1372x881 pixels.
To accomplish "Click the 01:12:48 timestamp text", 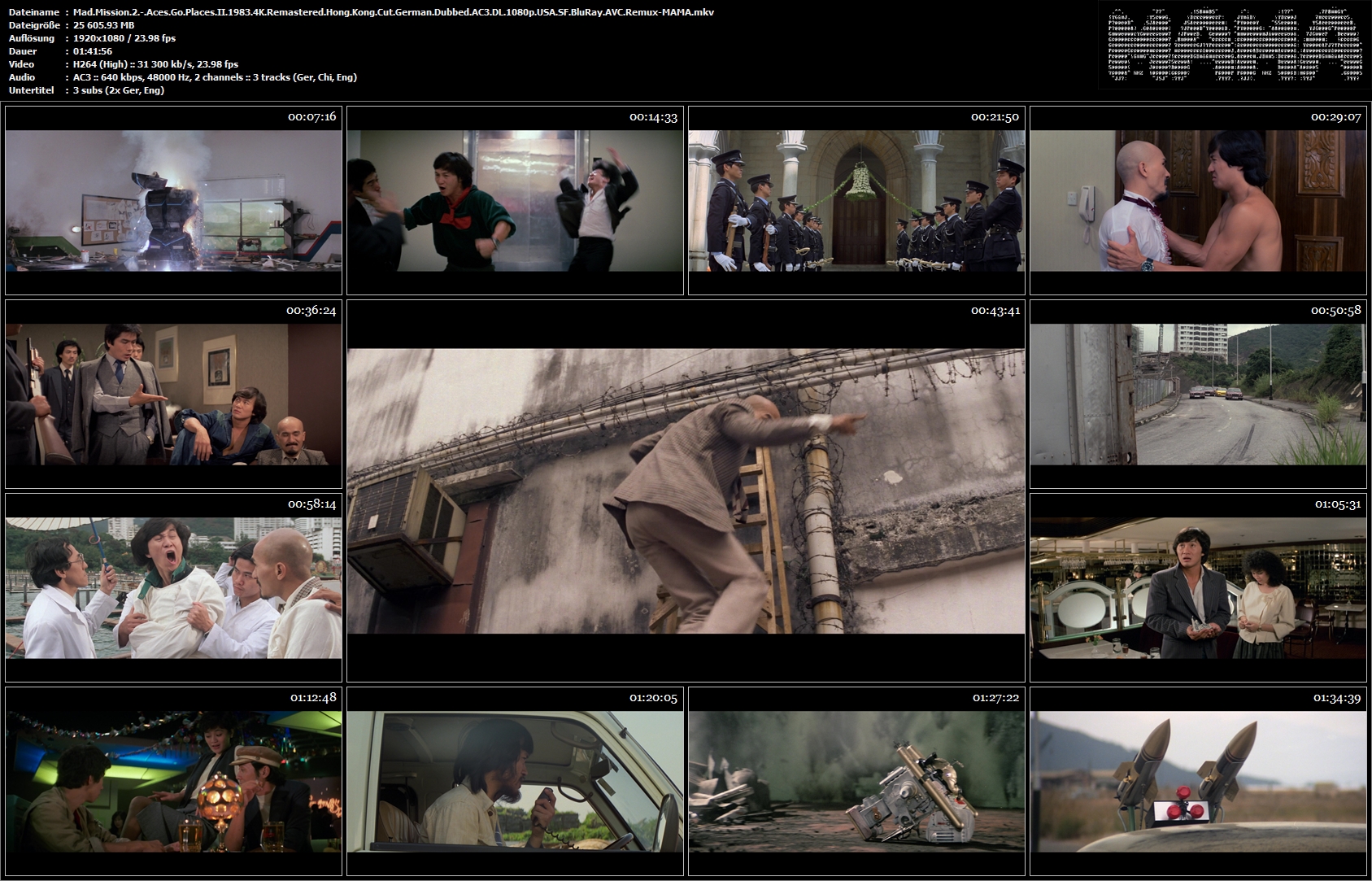I will click(313, 698).
